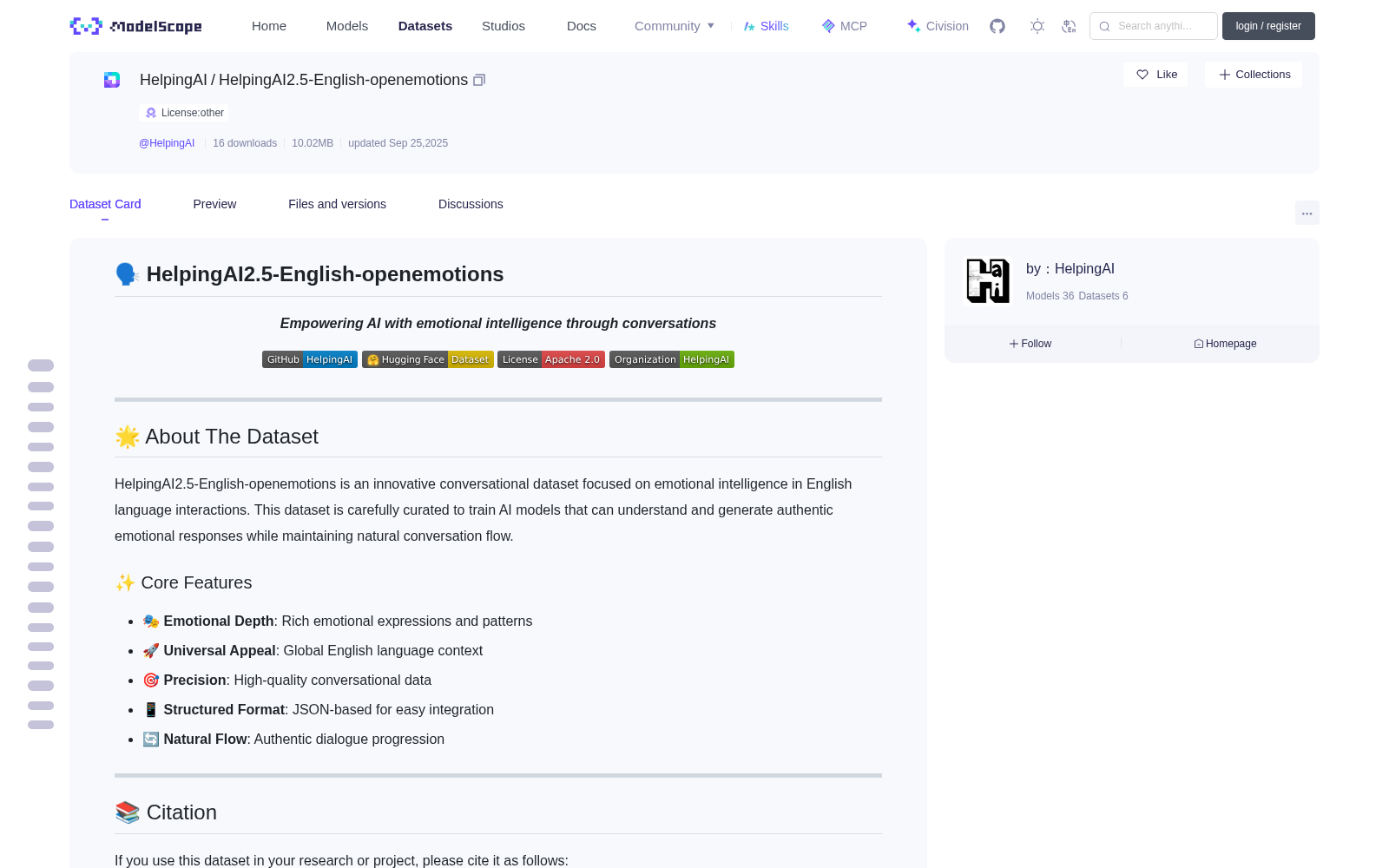Copy the dataset name with copy icon
Image resolution: width=1389 pixels, height=868 pixels.
[x=479, y=80]
